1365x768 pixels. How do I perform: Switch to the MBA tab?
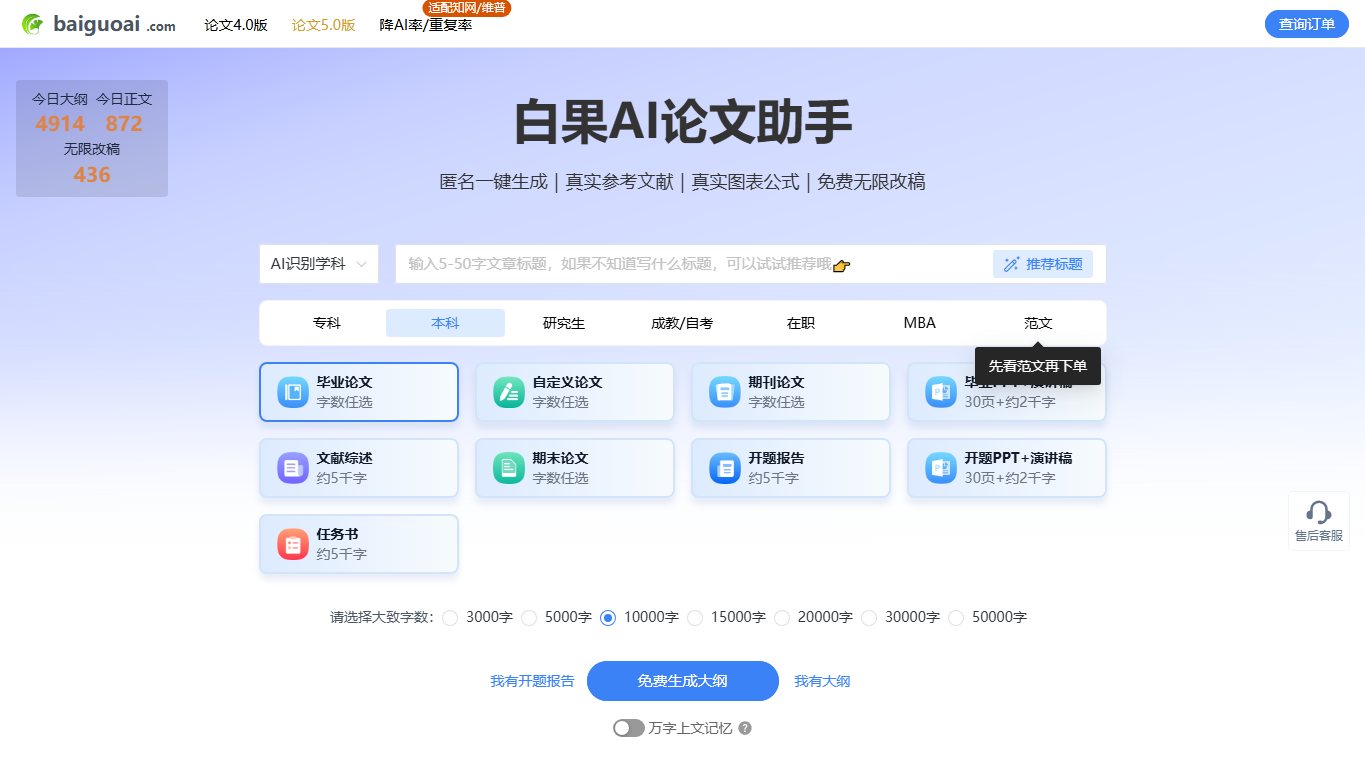coord(919,323)
